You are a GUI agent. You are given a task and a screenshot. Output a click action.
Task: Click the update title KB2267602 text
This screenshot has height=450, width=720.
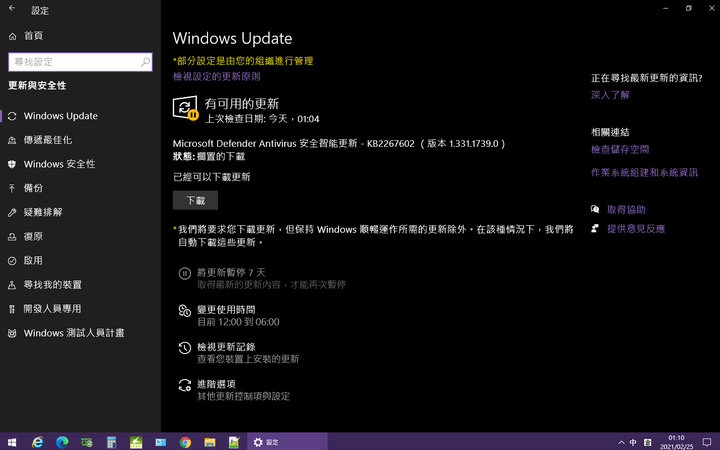coord(339,144)
